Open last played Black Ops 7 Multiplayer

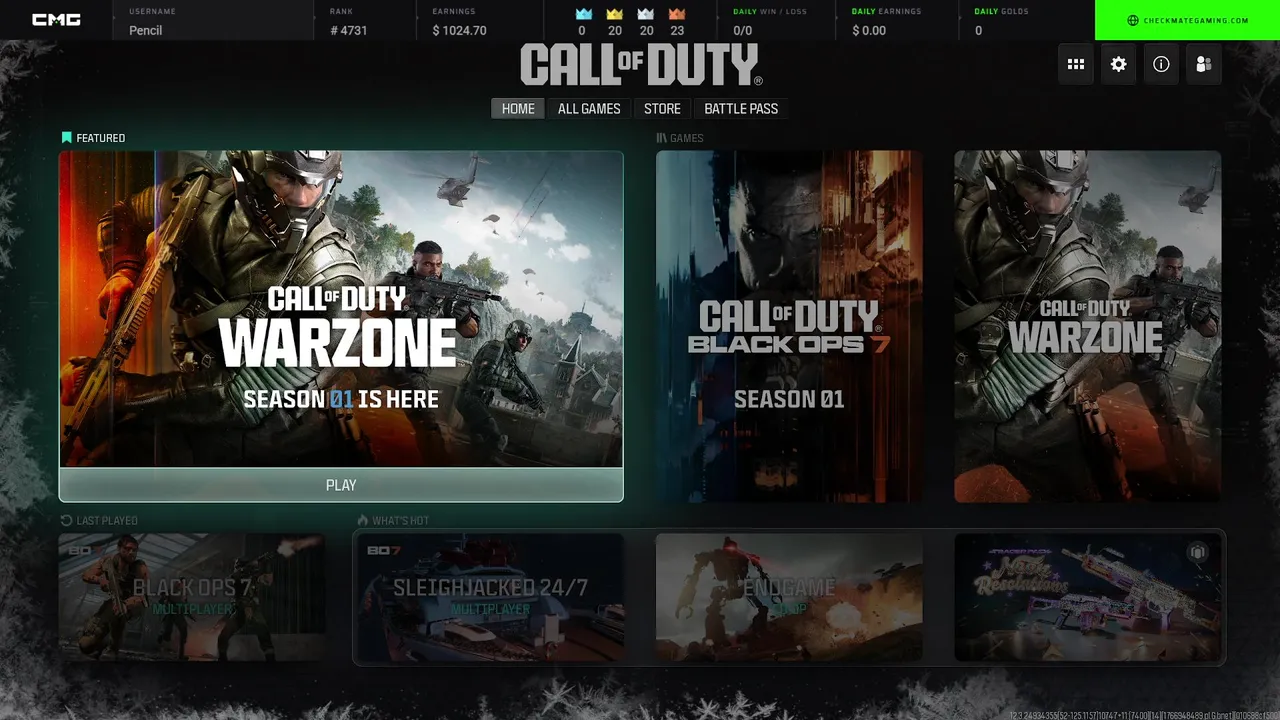(192, 597)
